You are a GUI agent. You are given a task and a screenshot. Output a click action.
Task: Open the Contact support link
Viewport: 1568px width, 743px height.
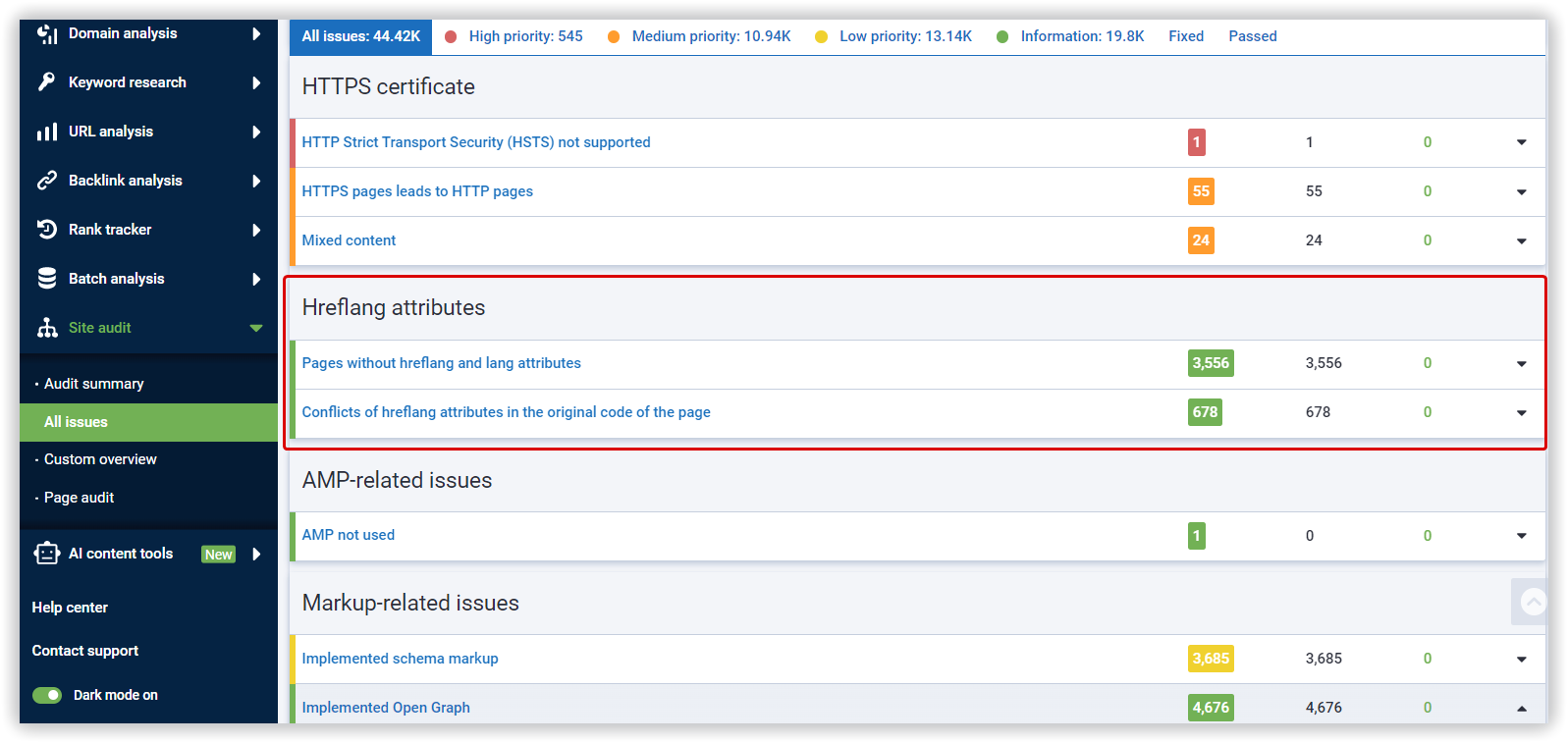pos(85,651)
